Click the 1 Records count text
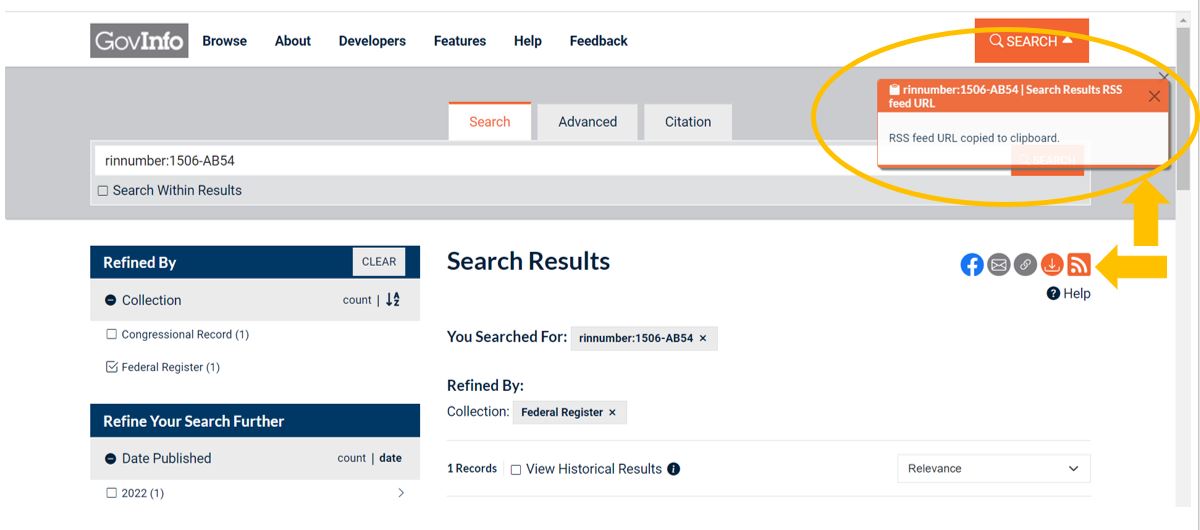This screenshot has height=530, width=1200. [472, 468]
